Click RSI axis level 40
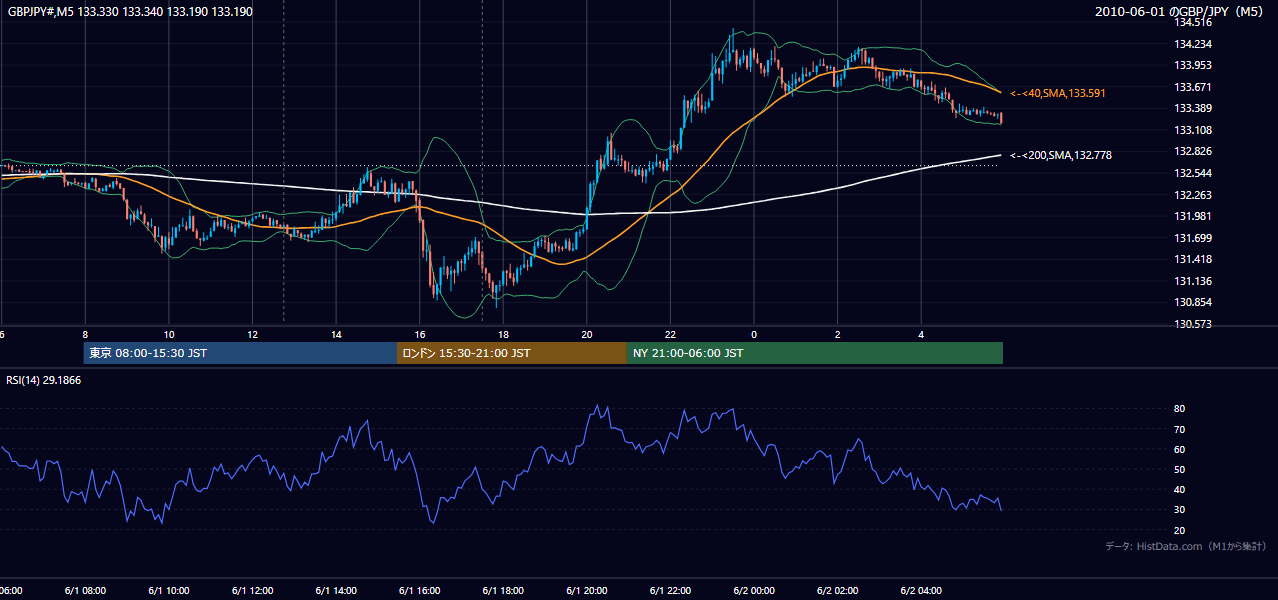 click(1180, 489)
